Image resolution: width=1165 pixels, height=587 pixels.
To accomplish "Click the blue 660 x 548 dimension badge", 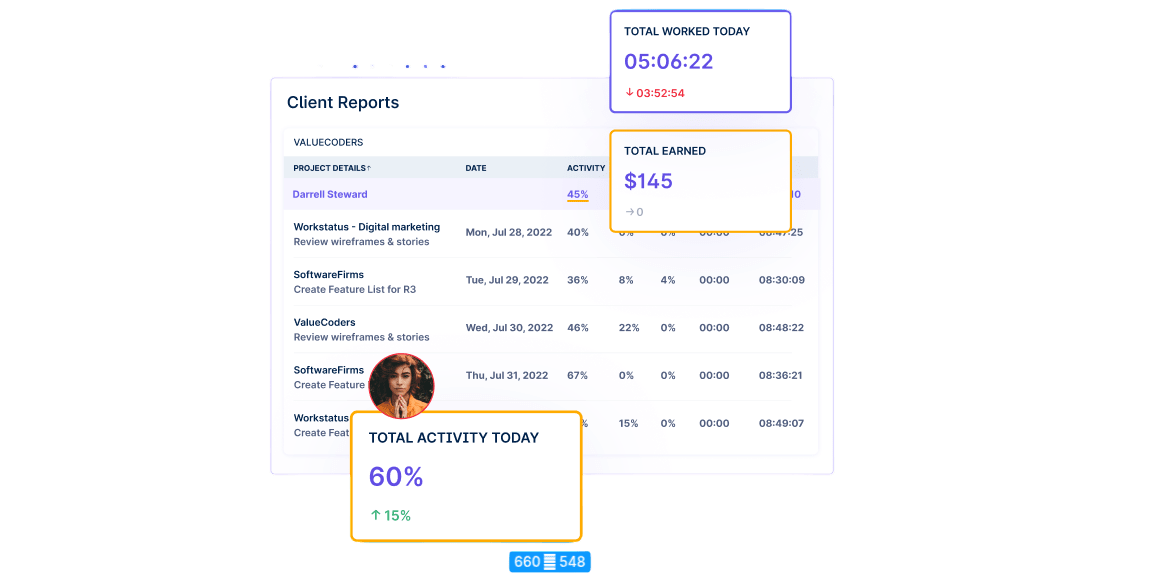I will pos(549,562).
